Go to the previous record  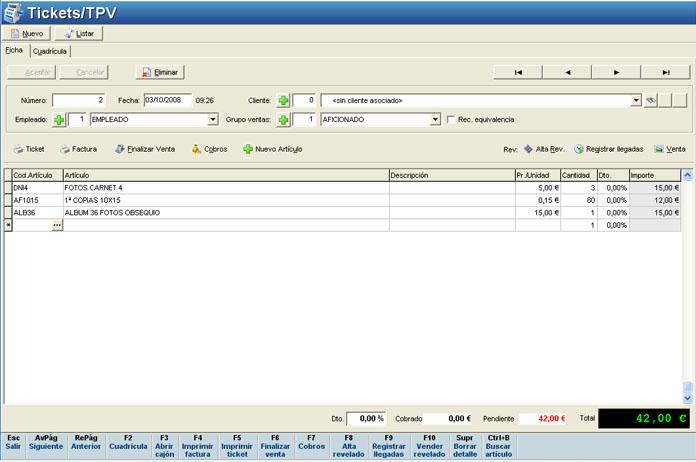point(567,72)
